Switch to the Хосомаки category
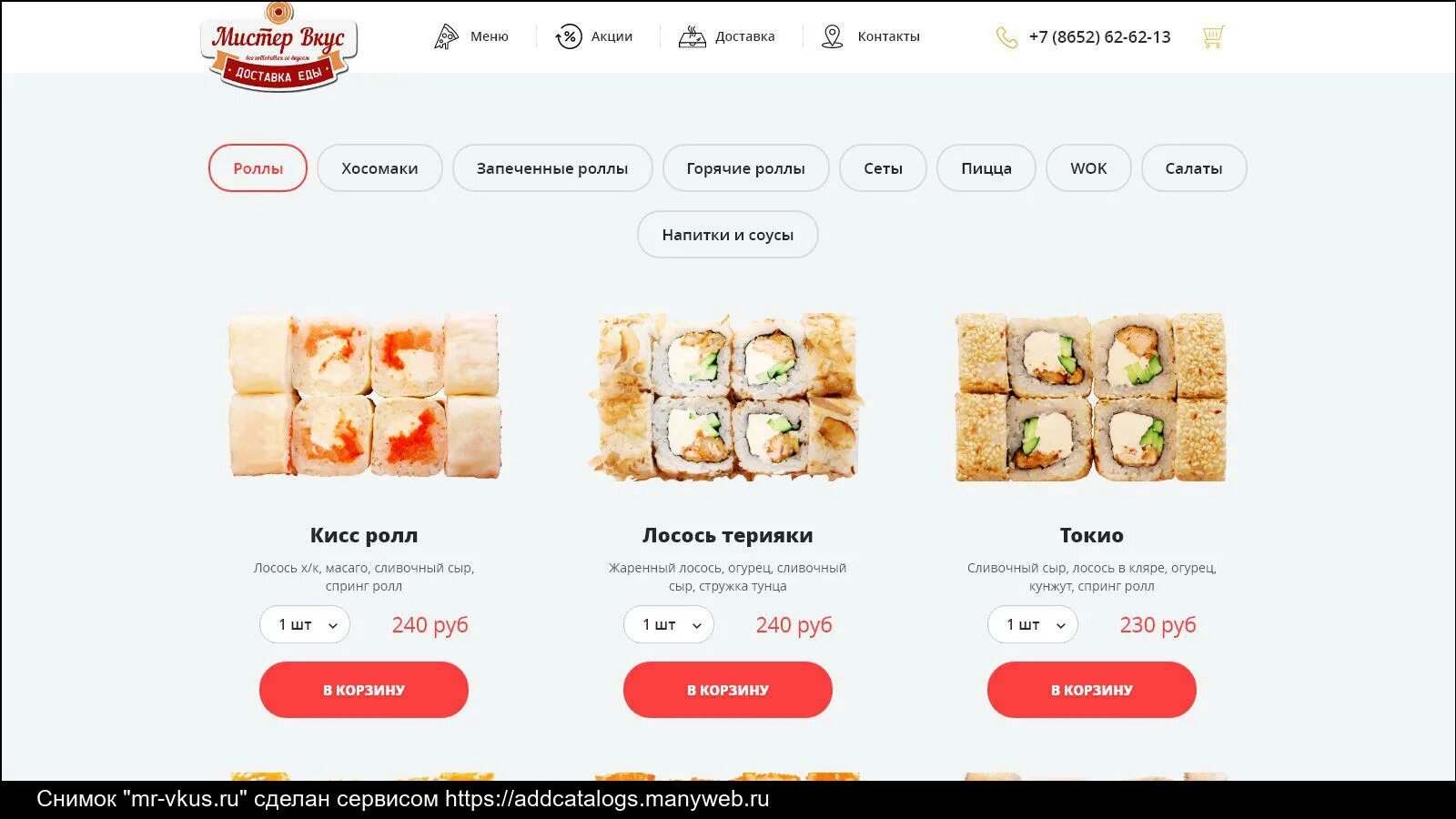Screen dimensions: 1456x819 (379, 168)
